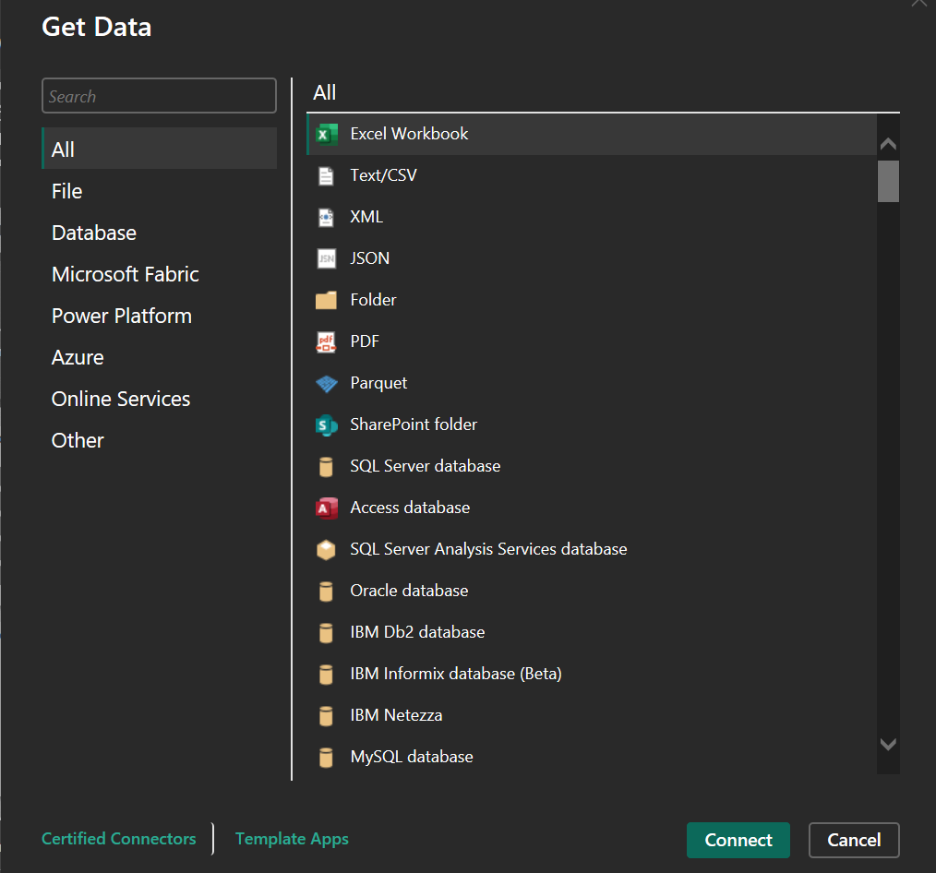Switch to the Database category
936x873 pixels.
click(x=94, y=233)
